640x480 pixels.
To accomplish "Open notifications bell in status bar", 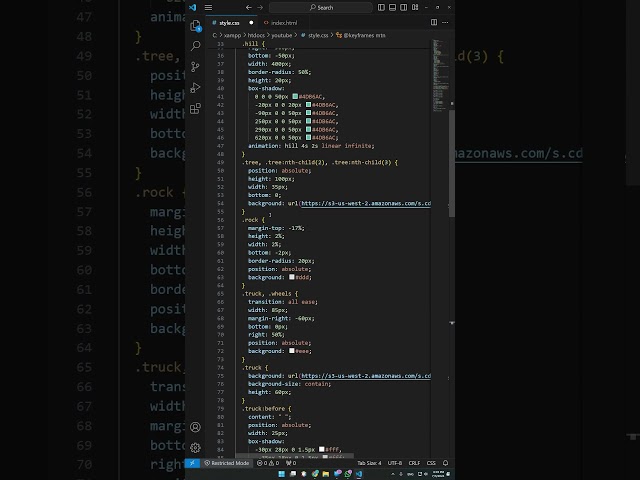I will (445, 463).
